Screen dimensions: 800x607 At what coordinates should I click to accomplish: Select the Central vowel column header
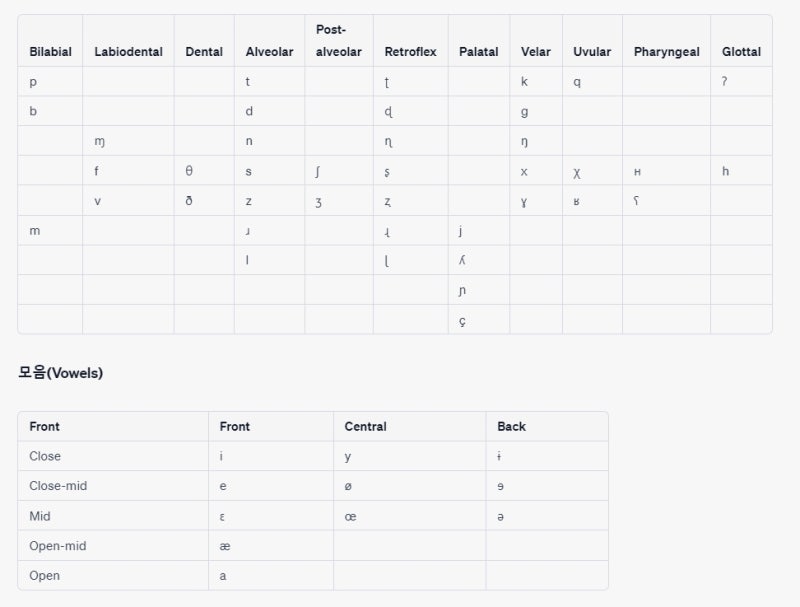pos(365,426)
